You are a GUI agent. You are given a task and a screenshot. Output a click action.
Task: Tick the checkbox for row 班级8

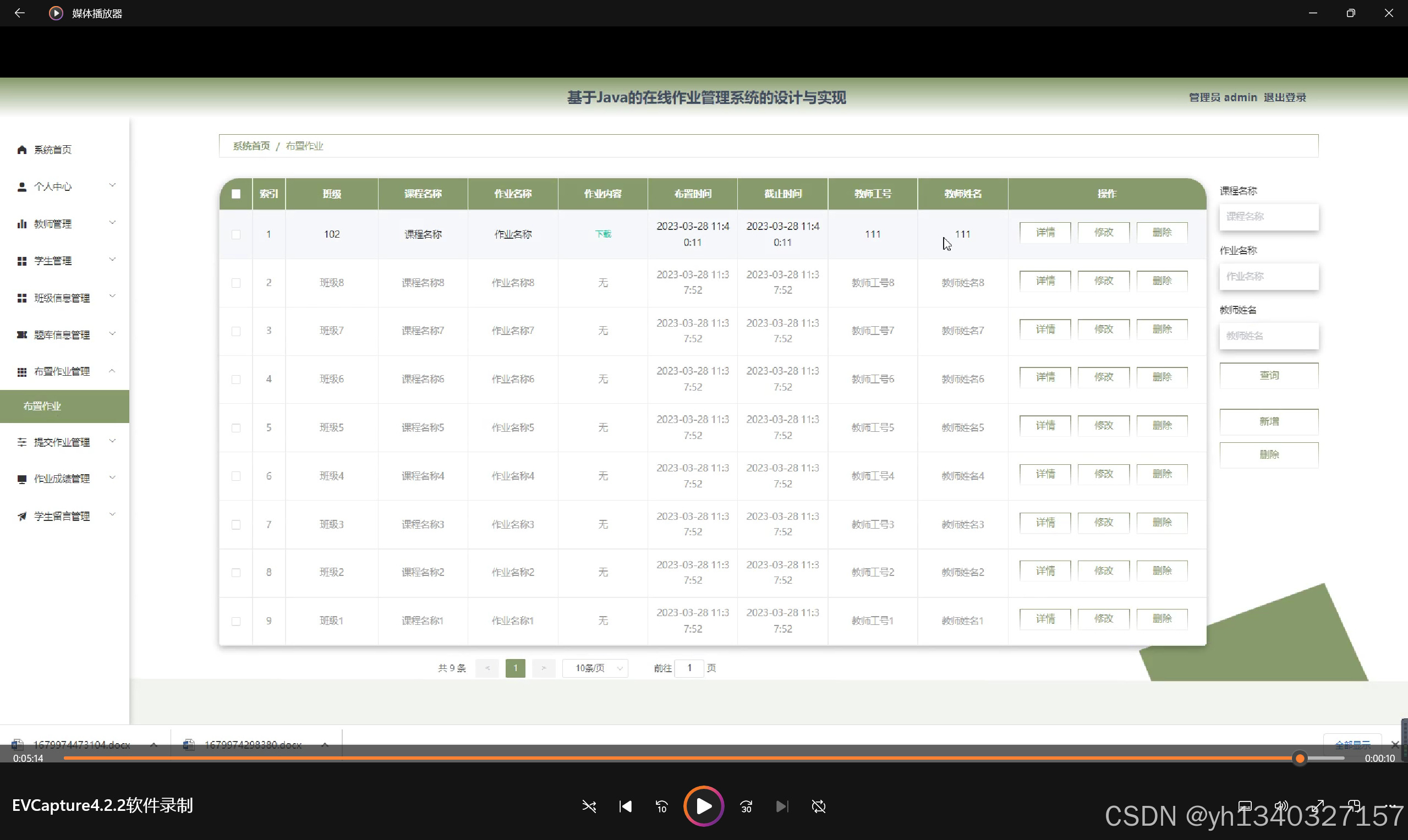pyautogui.click(x=236, y=282)
